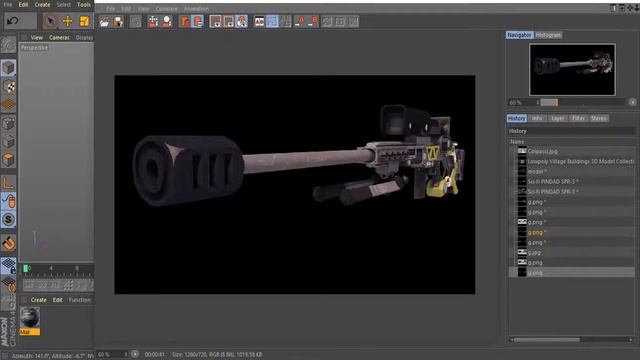This screenshot has width=640, height=360.
Task: Click the Tweak mode mouse icon
Action: pyautogui.click(x=8, y=201)
